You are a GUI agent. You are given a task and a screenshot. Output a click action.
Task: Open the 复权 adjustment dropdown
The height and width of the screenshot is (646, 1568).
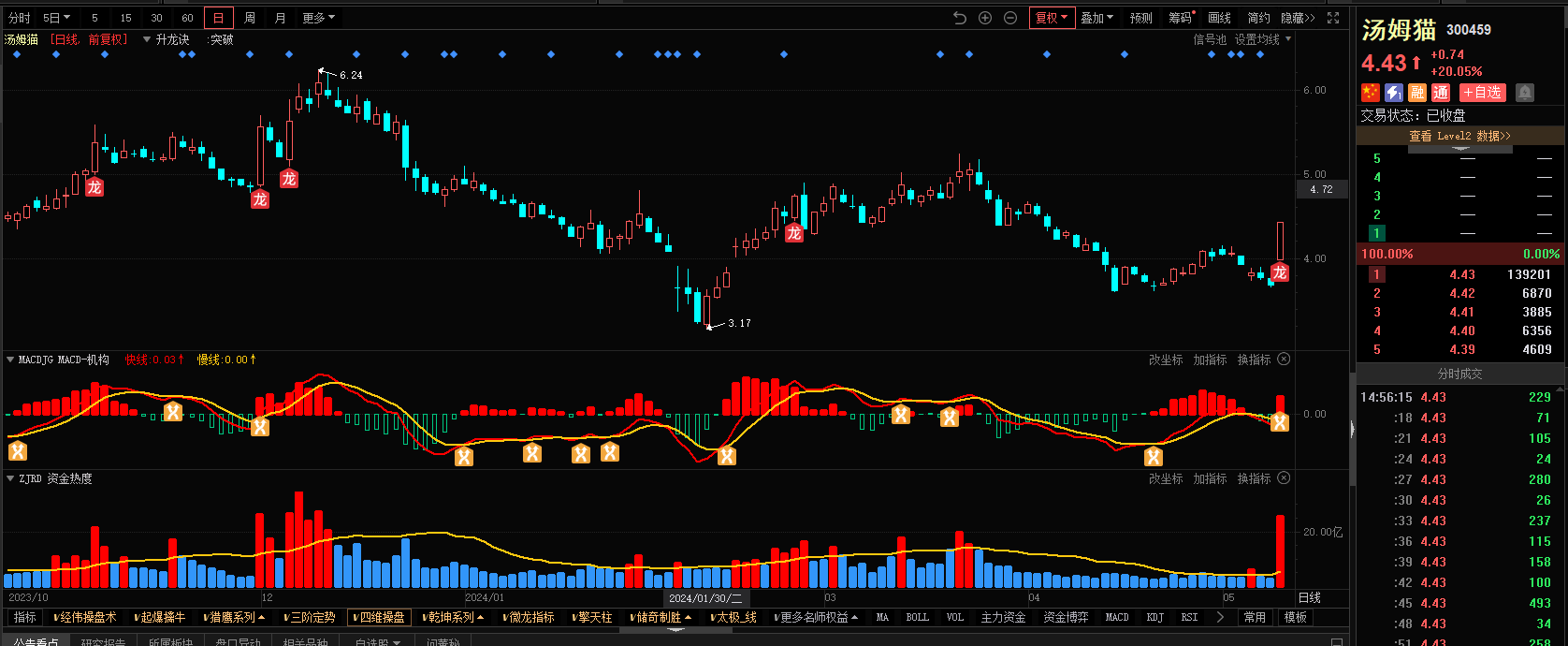pos(1052,18)
